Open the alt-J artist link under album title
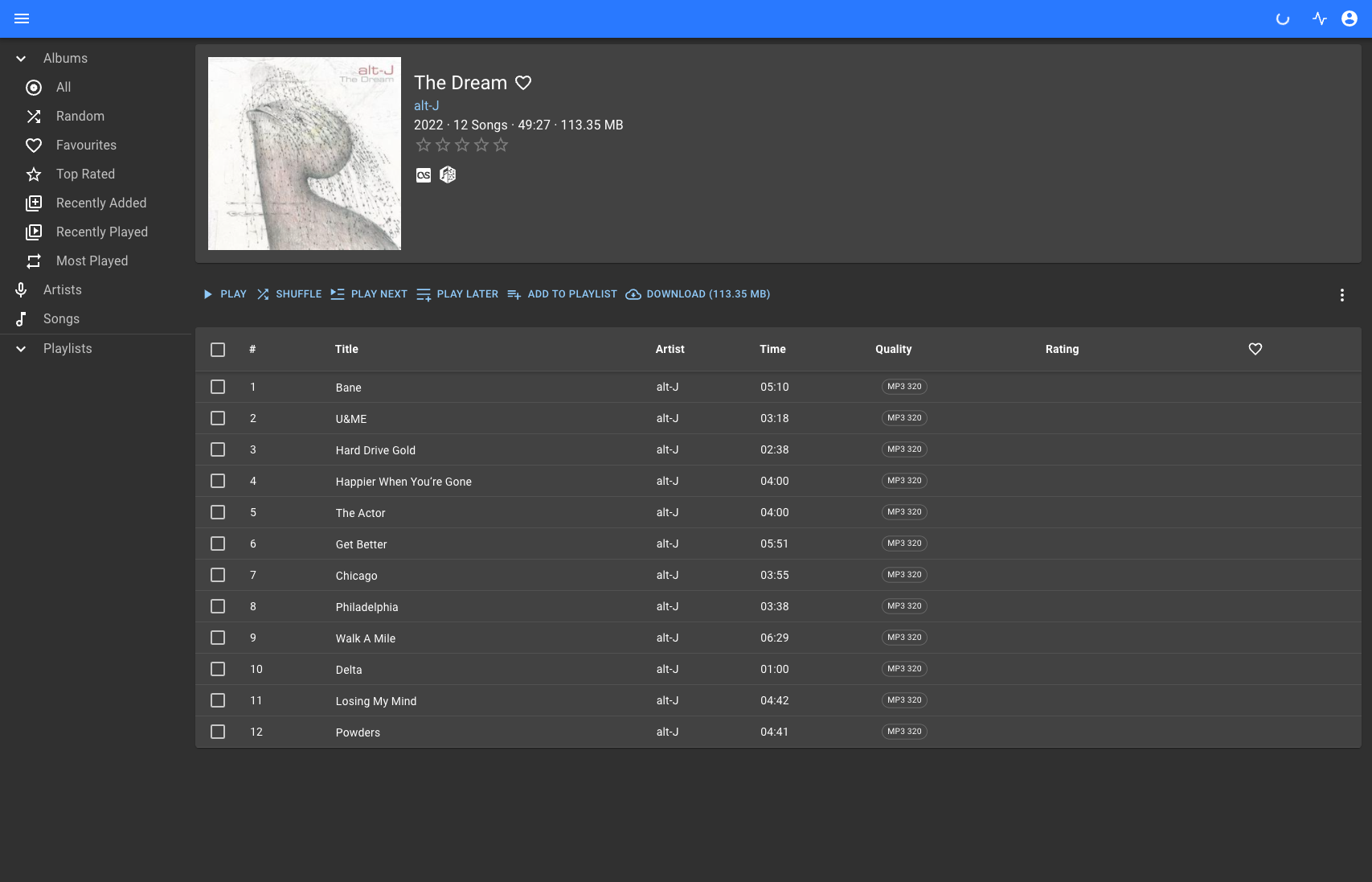1372x882 pixels. pyautogui.click(x=426, y=105)
